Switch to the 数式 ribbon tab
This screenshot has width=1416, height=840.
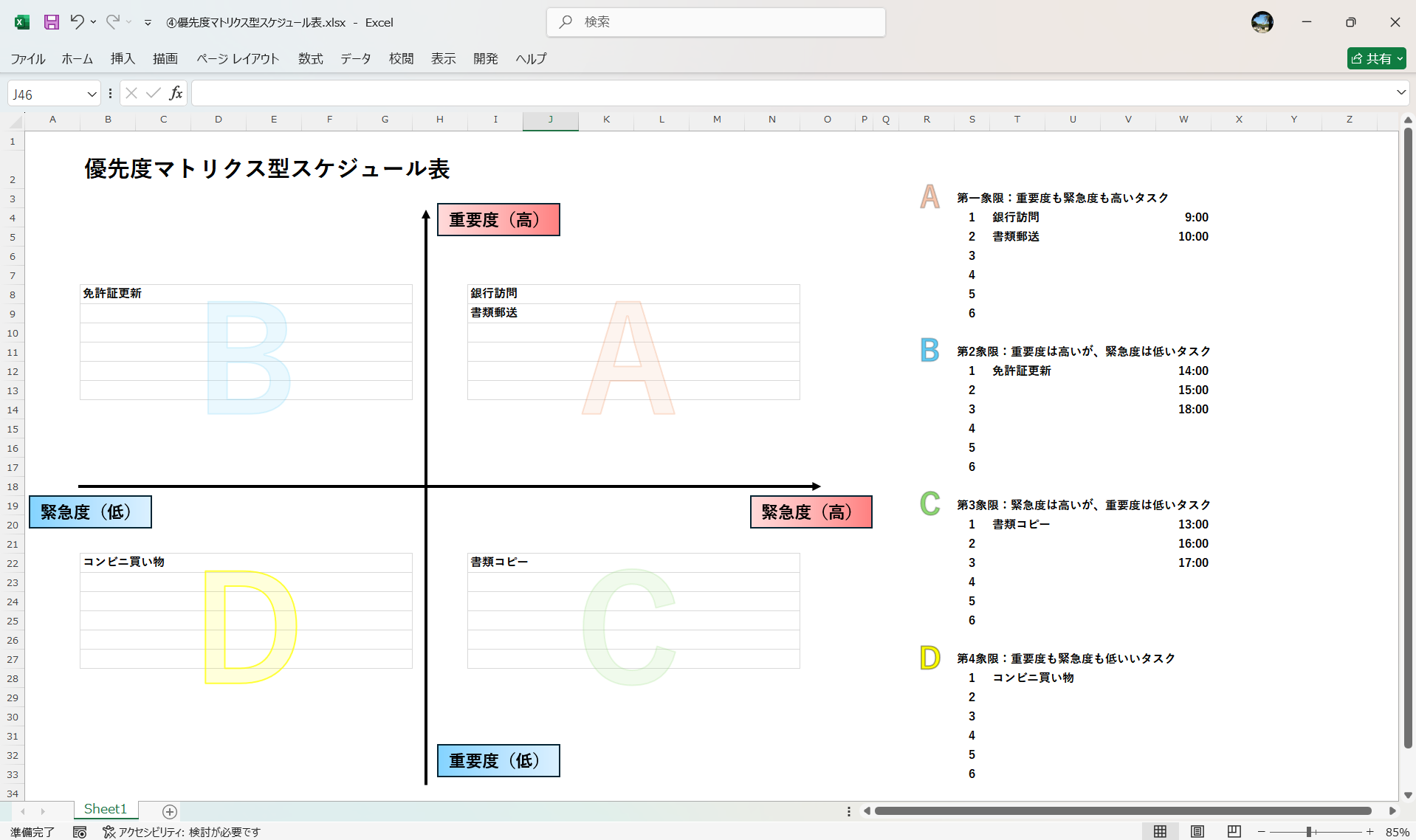pos(309,58)
